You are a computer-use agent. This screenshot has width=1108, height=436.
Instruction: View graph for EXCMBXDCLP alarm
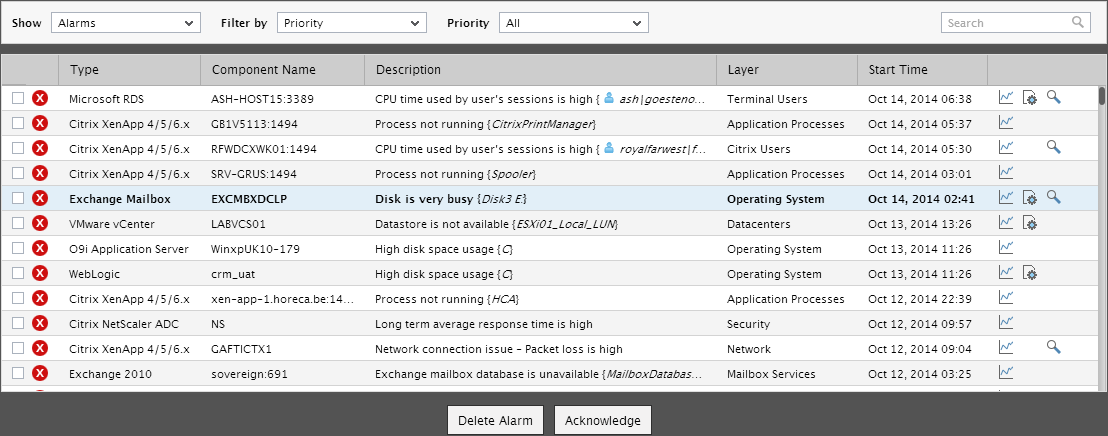1006,197
